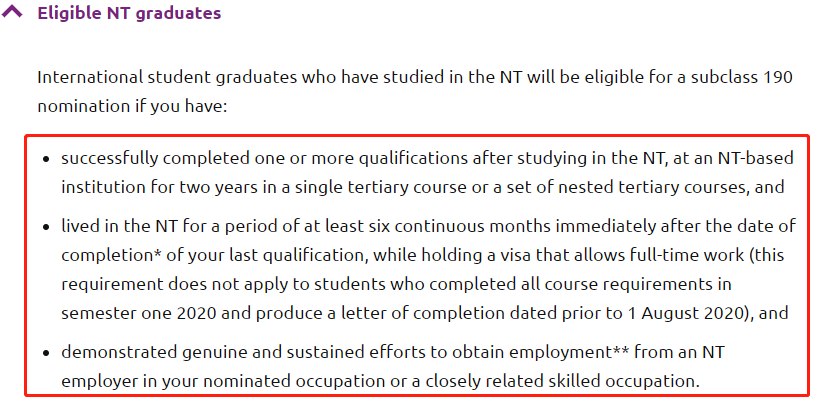Click the asterisk after "completion"
829x420 pixels.
click(157, 252)
